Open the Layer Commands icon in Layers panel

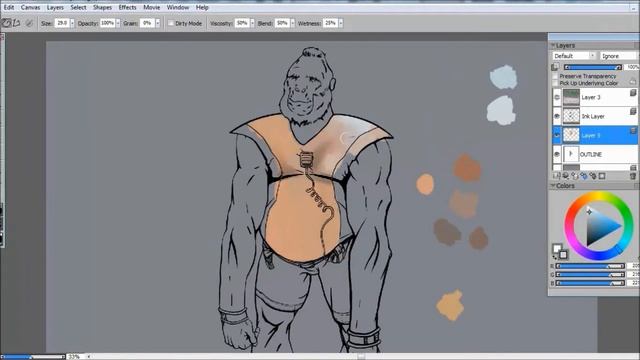coord(556,176)
